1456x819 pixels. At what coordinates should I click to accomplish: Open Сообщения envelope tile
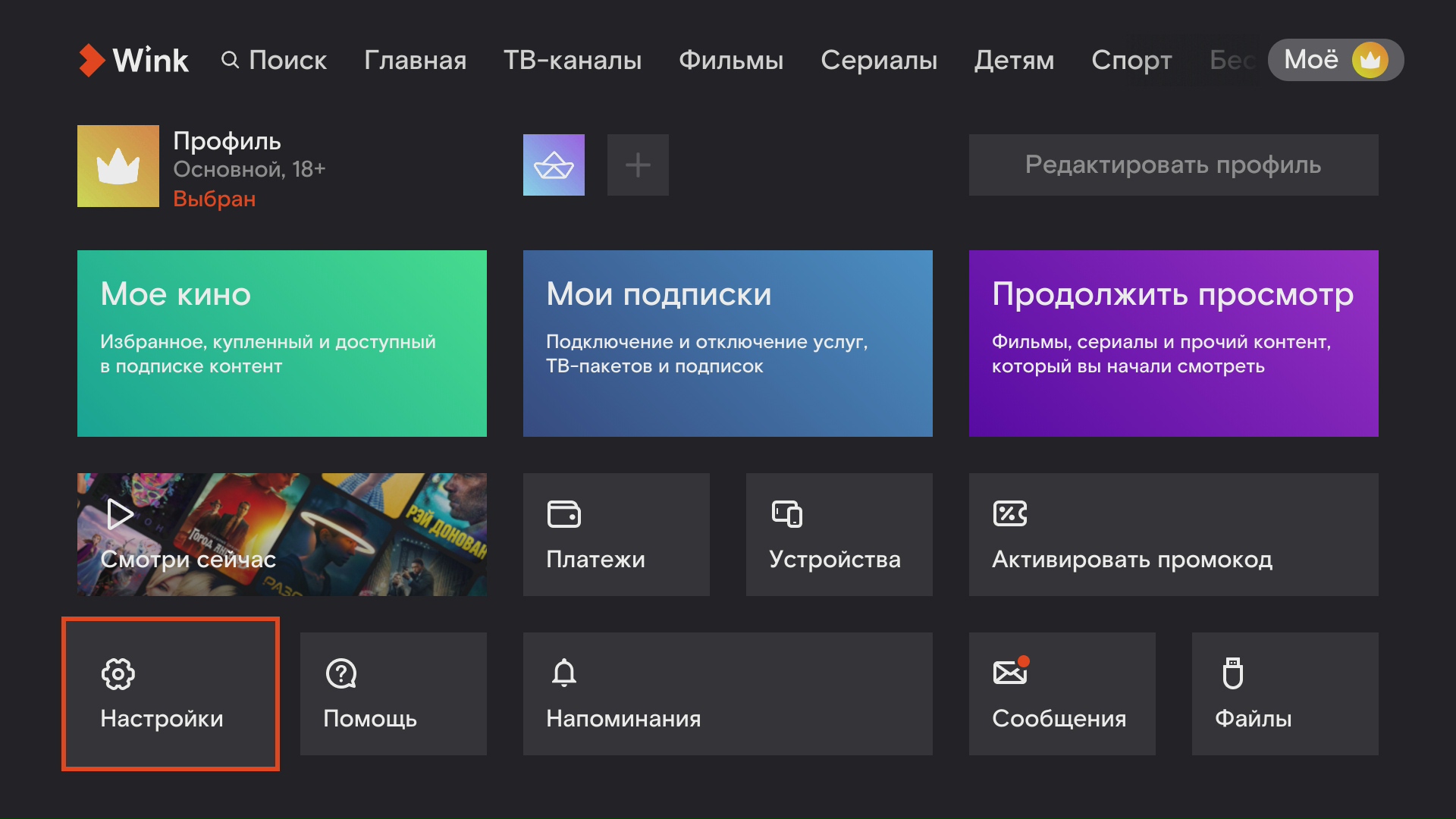point(1062,694)
